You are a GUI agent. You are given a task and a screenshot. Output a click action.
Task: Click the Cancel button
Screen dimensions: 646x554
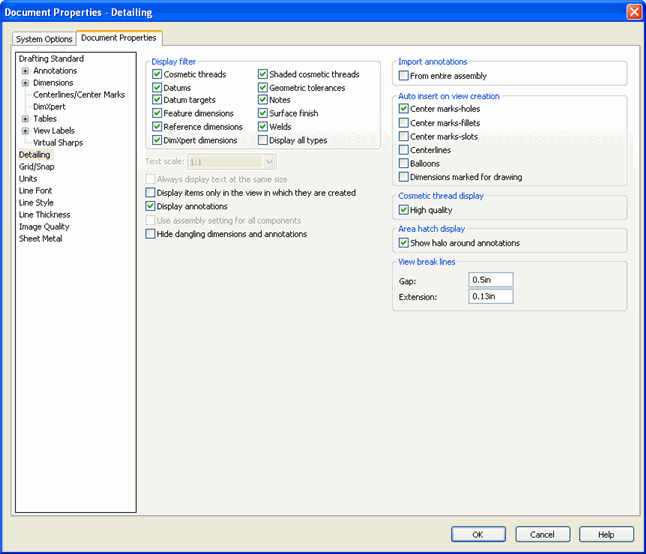pos(543,534)
